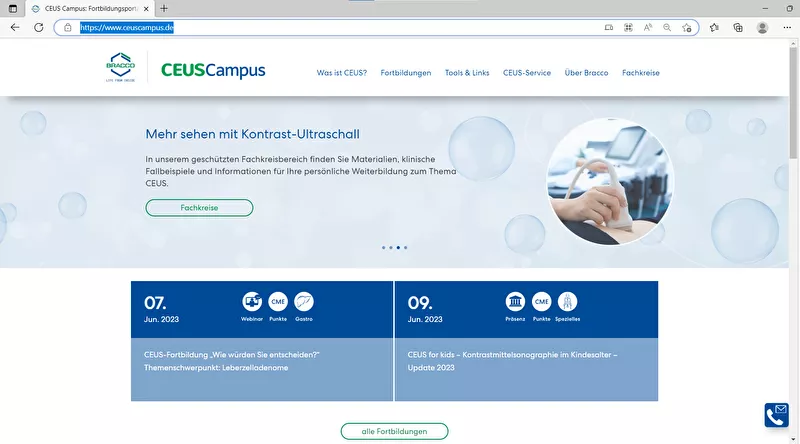Viewport: 800px width, 444px height.
Task: Click the scrollbar down arrow
Action: coord(793,439)
